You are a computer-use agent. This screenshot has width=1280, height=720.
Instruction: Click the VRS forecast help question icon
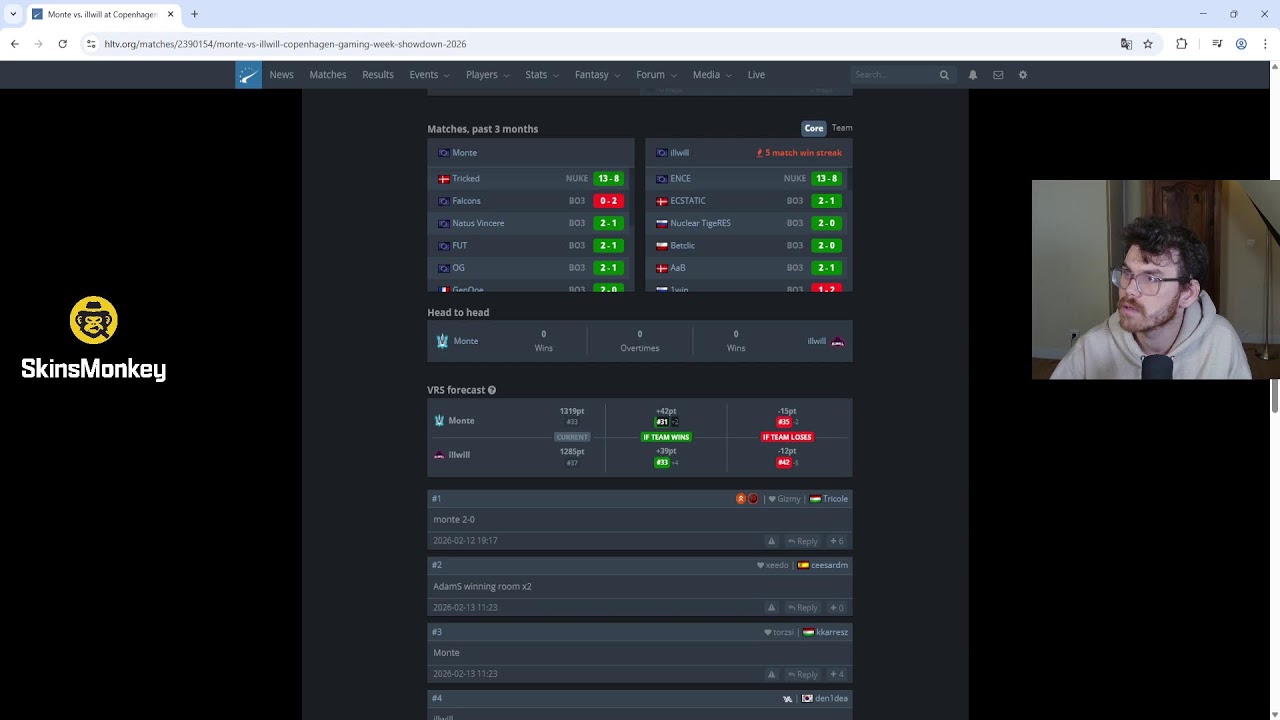click(492, 390)
